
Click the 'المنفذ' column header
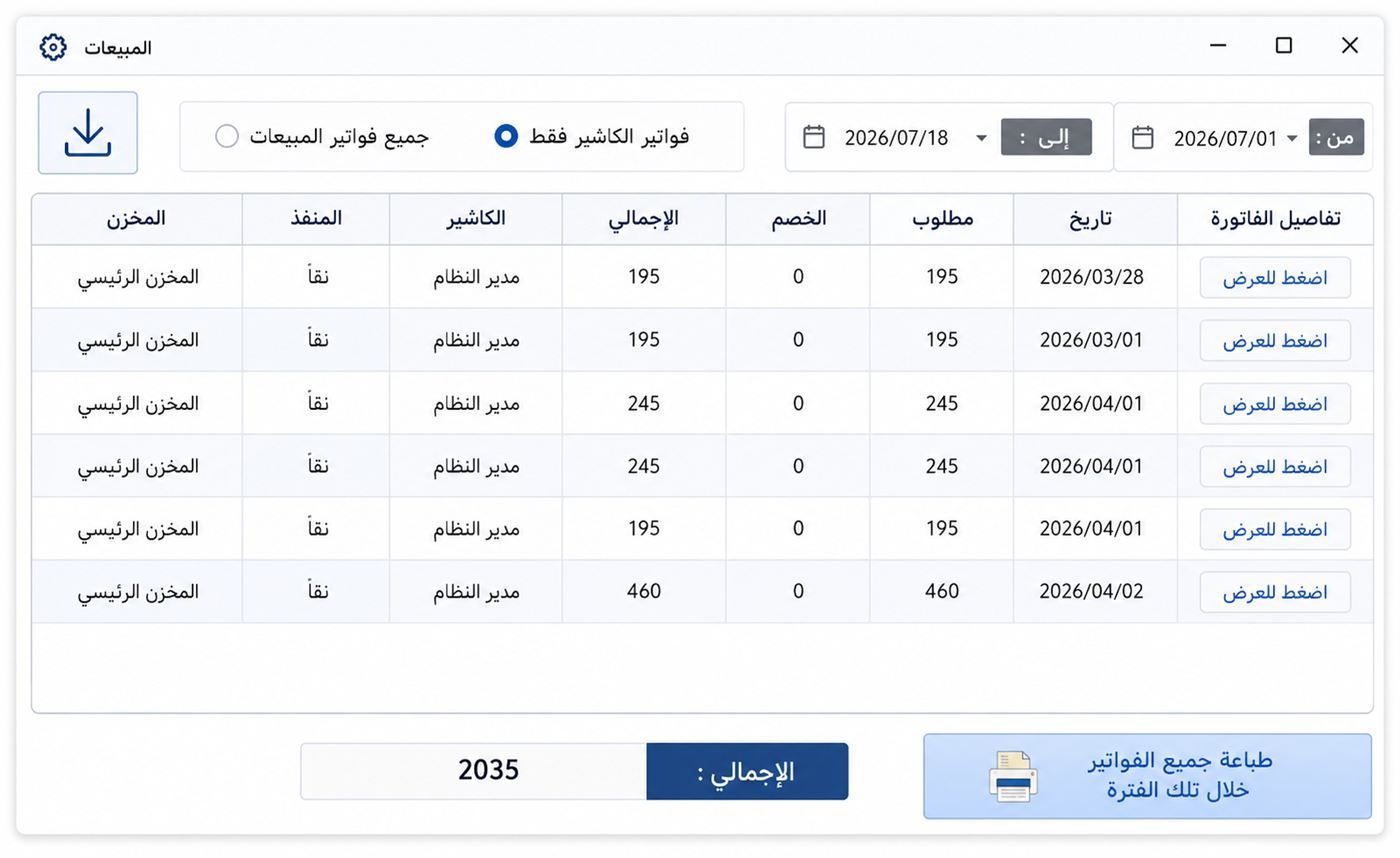pyautogui.click(x=316, y=218)
